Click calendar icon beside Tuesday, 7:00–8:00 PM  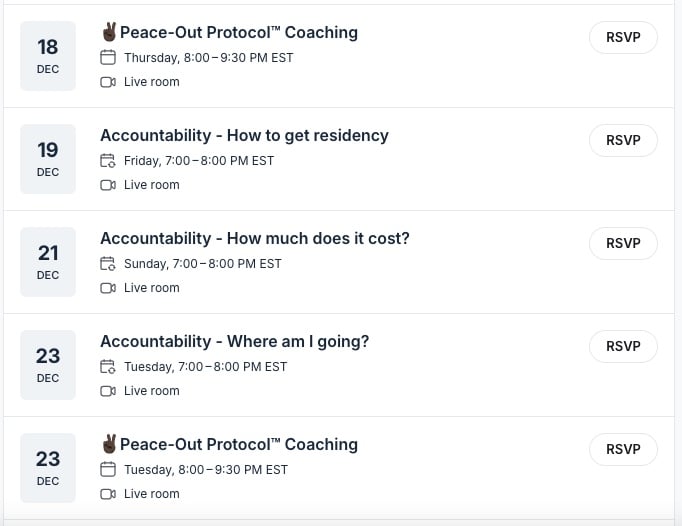(x=108, y=367)
